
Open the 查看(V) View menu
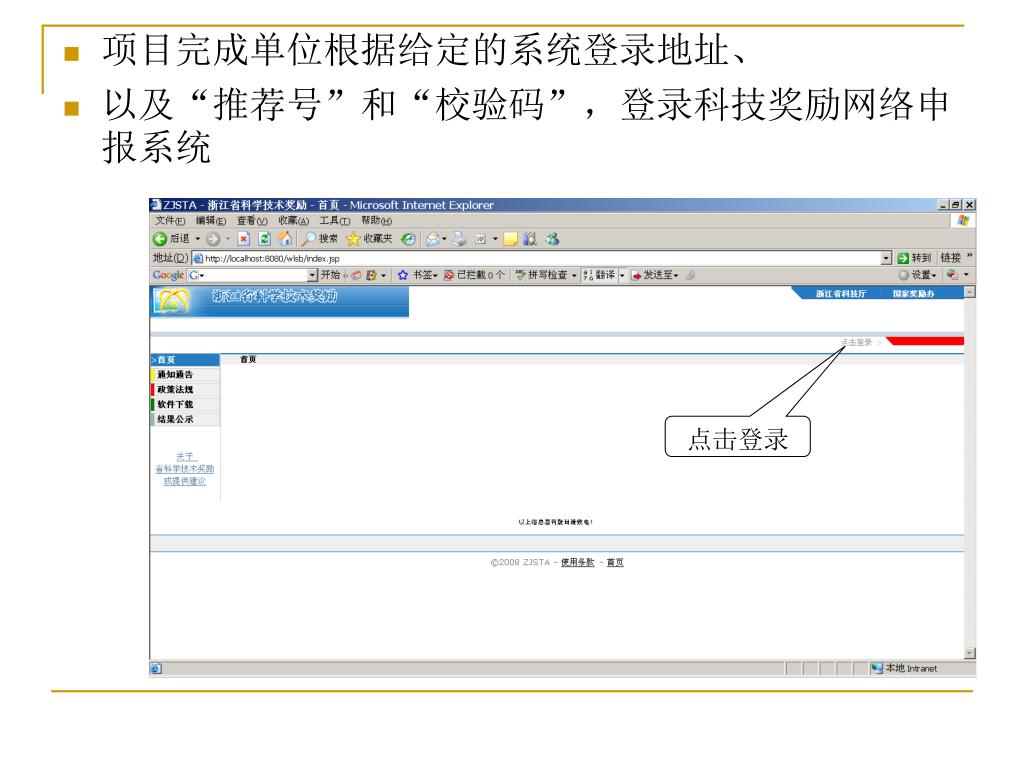(x=252, y=221)
